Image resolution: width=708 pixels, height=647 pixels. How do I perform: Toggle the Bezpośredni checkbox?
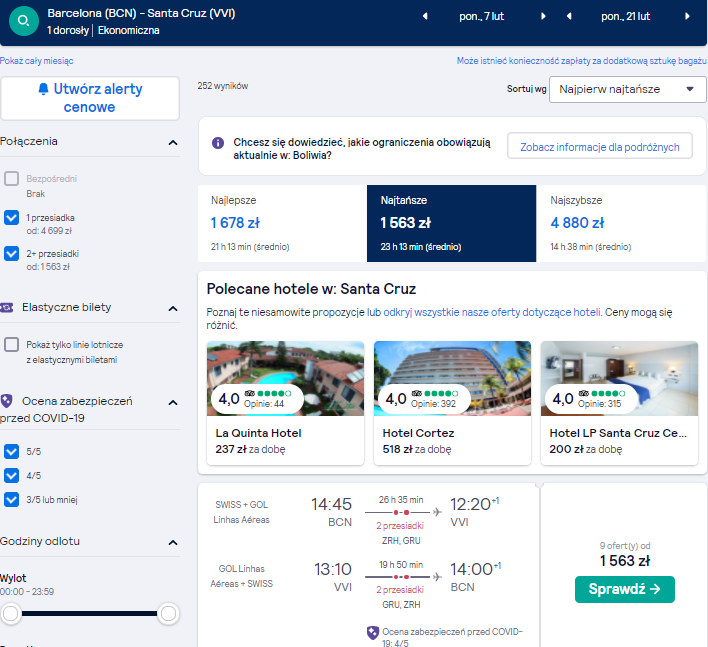pos(11,179)
